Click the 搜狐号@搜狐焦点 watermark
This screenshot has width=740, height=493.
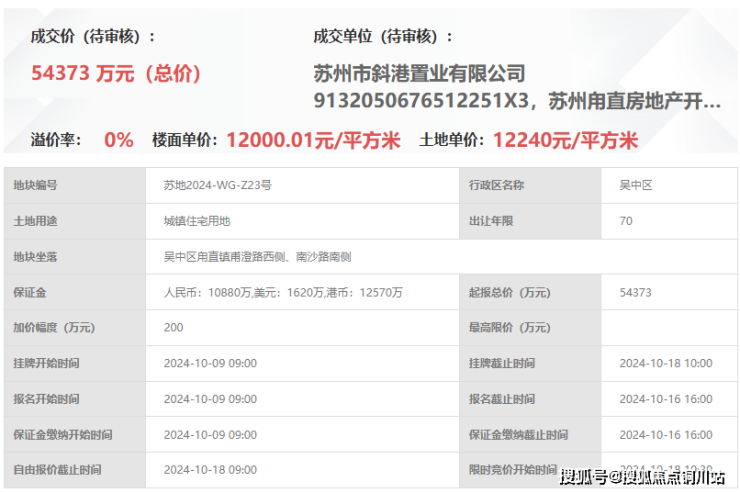tap(642, 477)
